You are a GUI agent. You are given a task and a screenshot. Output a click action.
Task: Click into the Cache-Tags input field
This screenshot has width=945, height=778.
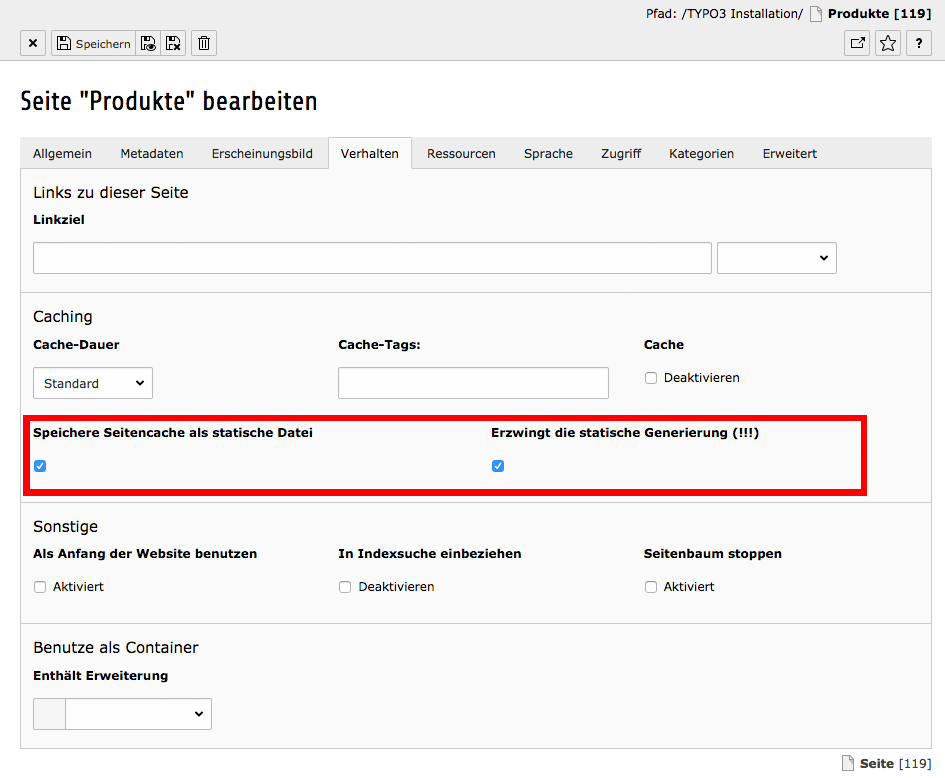[473, 383]
